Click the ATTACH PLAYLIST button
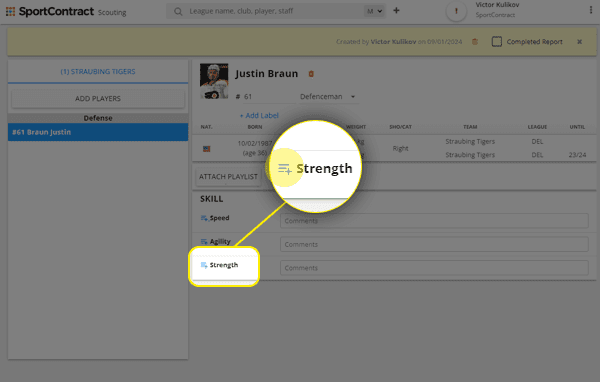Screen dimensions: 600x382 [228, 177]
